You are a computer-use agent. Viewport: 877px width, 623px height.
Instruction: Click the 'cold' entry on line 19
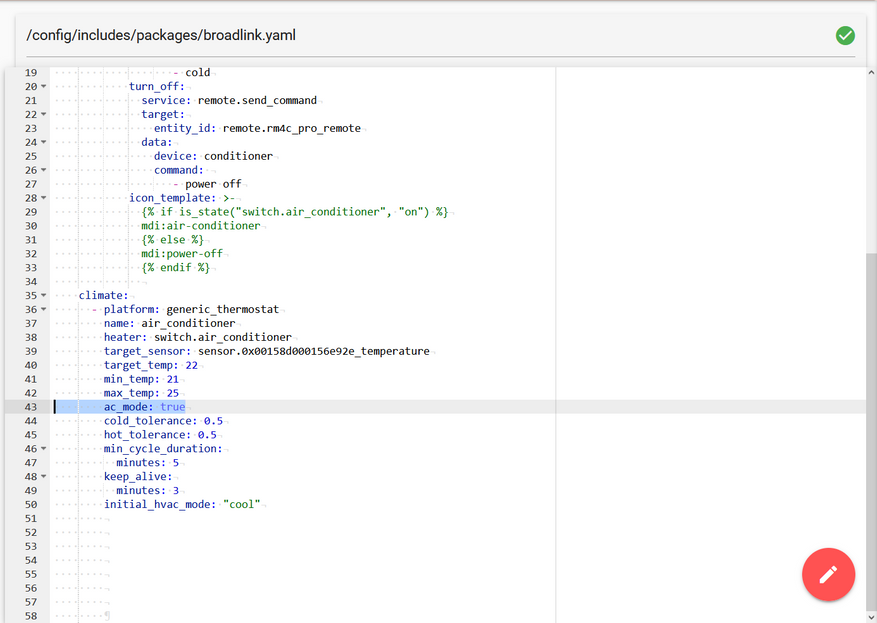tap(197, 73)
